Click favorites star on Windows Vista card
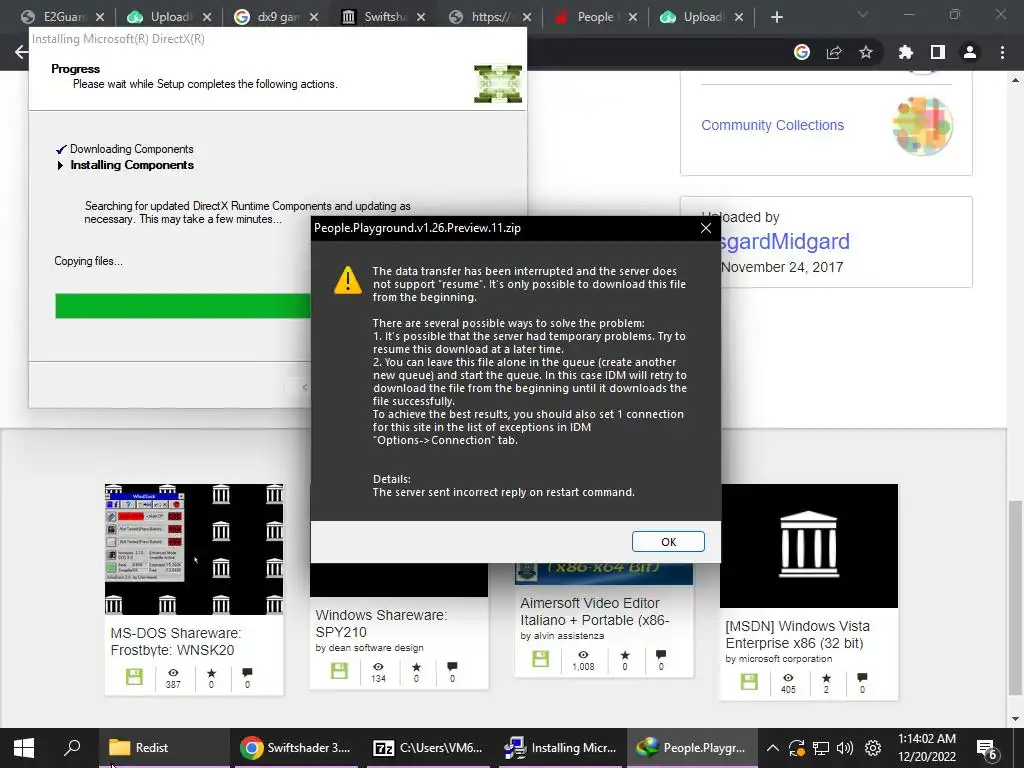The image size is (1024, 768). 826,678
